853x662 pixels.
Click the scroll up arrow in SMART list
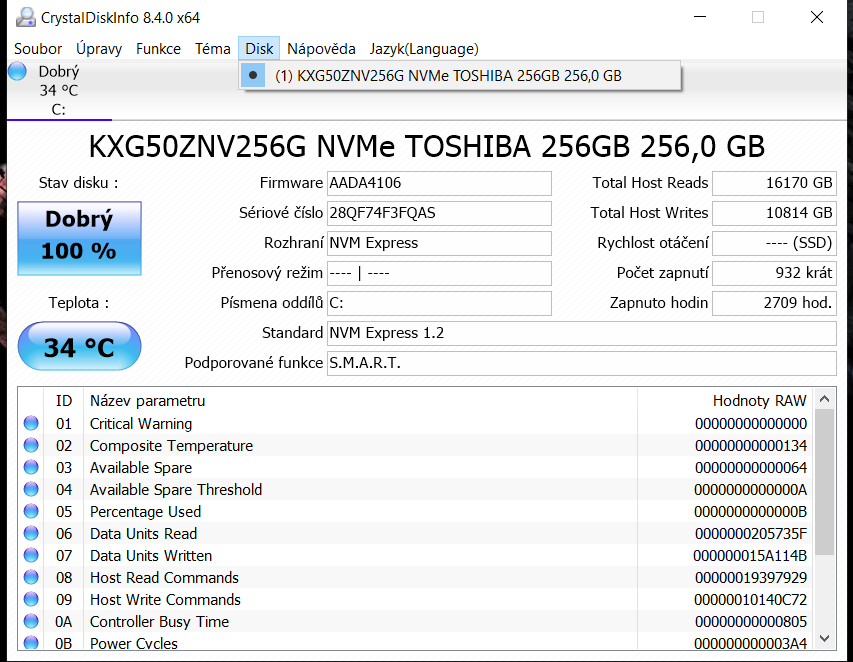[x=824, y=399]
